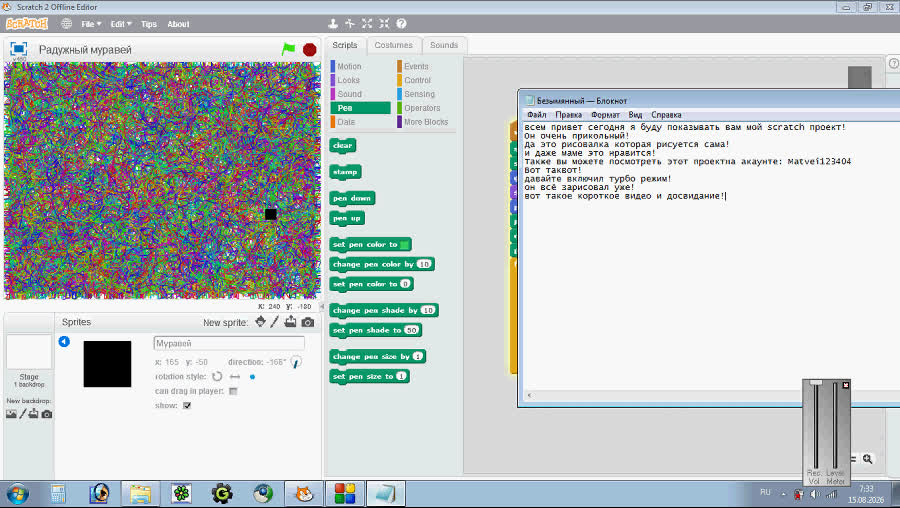900x508 pixels.
Task: Click the sprite direction dial
Action: pos(296,362)
